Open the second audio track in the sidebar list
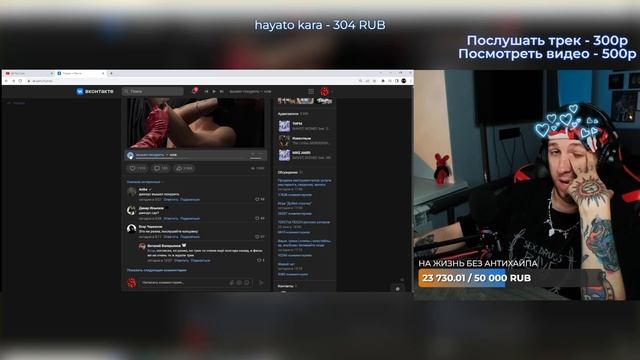 coord(305,140)
